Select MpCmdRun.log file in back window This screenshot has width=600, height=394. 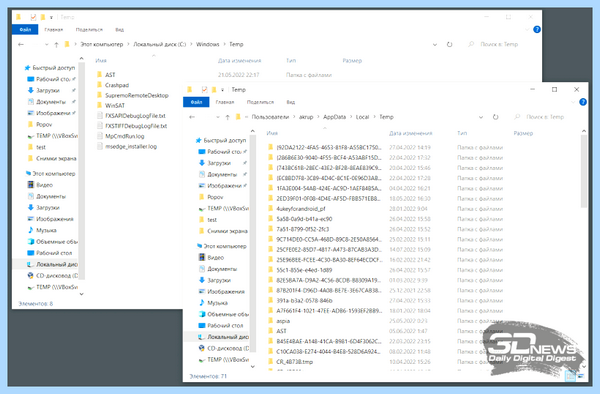[125, 136]
